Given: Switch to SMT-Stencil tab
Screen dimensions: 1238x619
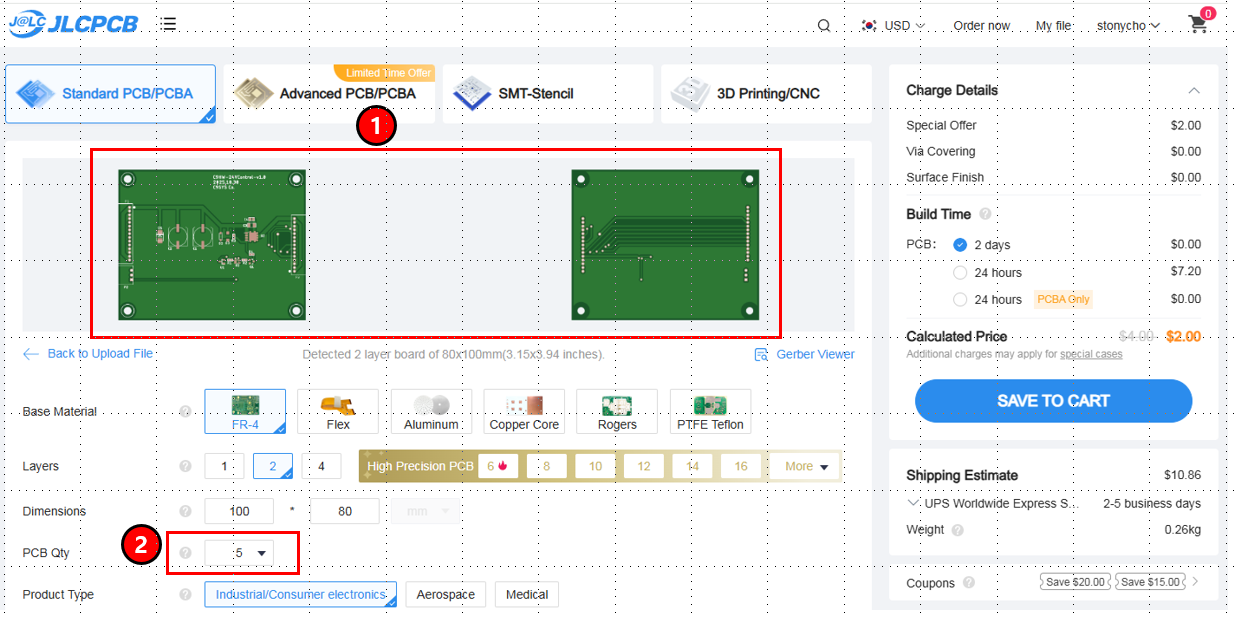Looking at the screenshot, I should click(x=548, y=94).
